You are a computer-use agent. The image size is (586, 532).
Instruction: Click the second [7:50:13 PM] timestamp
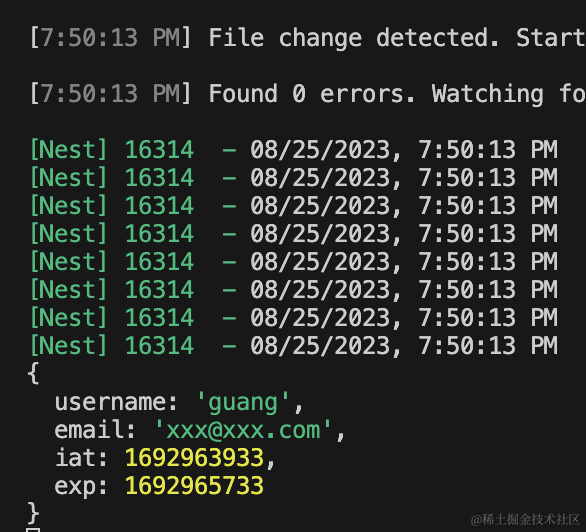pos(111,94)
